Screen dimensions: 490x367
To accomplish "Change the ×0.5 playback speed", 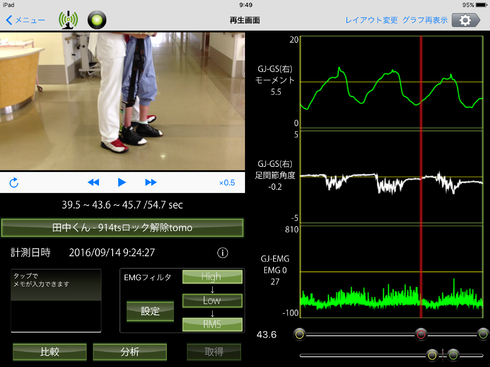I will pyautogui.click(x=227, y=183).
